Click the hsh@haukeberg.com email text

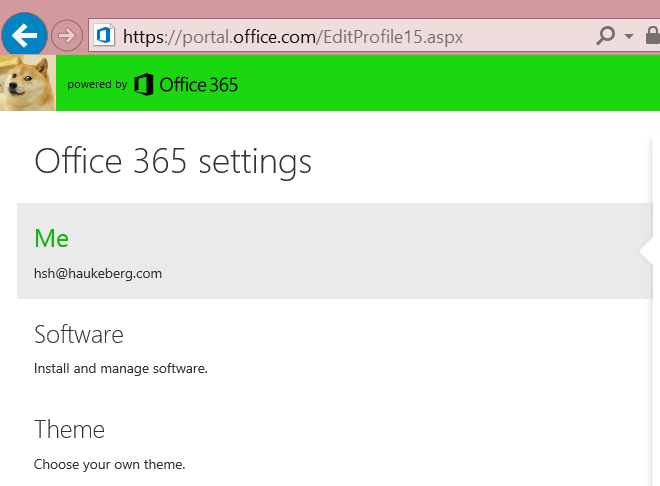pyautogui.click(x=98, y=273)
